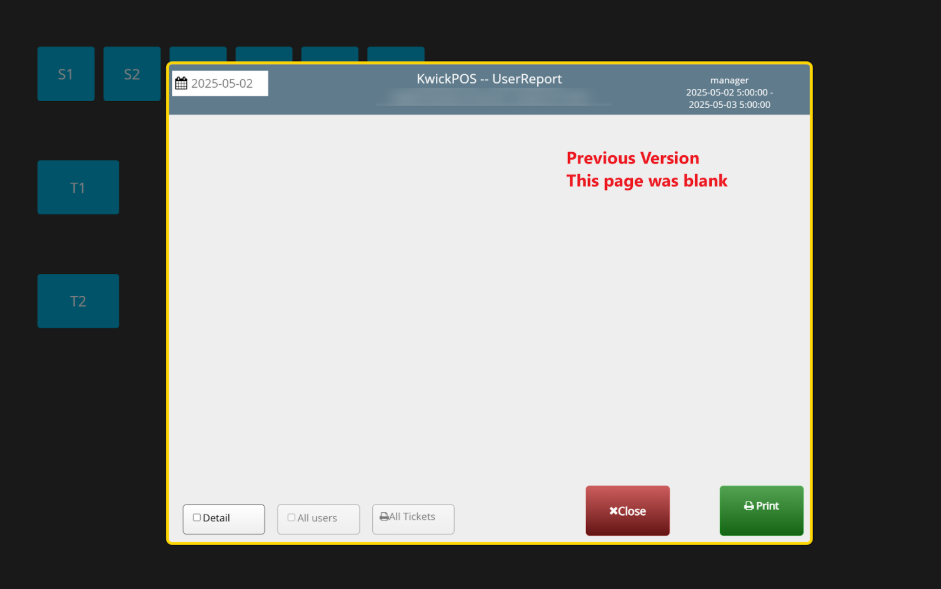941x589 pixels.
Task: Select table S1 in the background
Action: click(x=66, y=74)
